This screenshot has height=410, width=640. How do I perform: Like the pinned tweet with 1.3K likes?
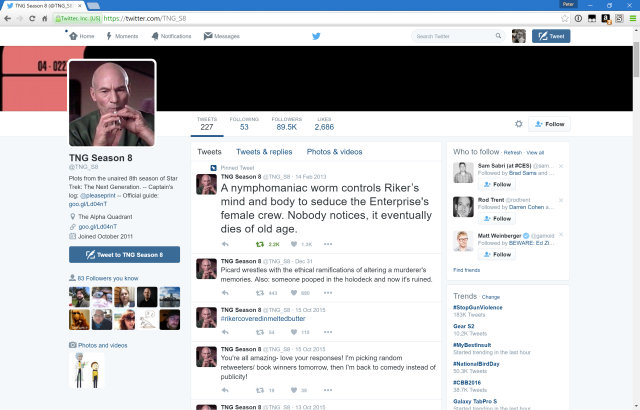pyautogui.click(x=301, y=244)
